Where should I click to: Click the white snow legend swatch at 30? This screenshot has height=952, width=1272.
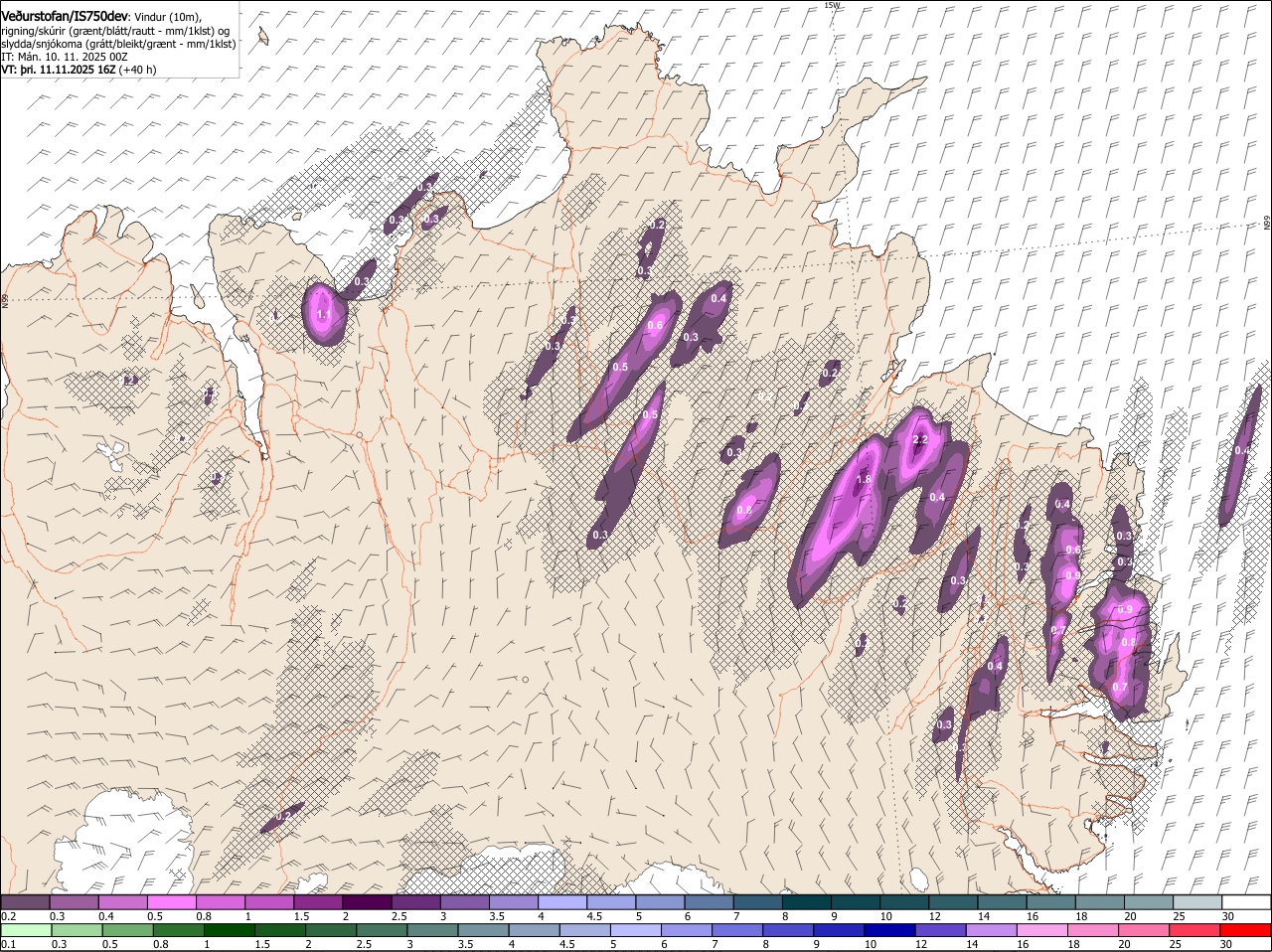(1246, 902)
